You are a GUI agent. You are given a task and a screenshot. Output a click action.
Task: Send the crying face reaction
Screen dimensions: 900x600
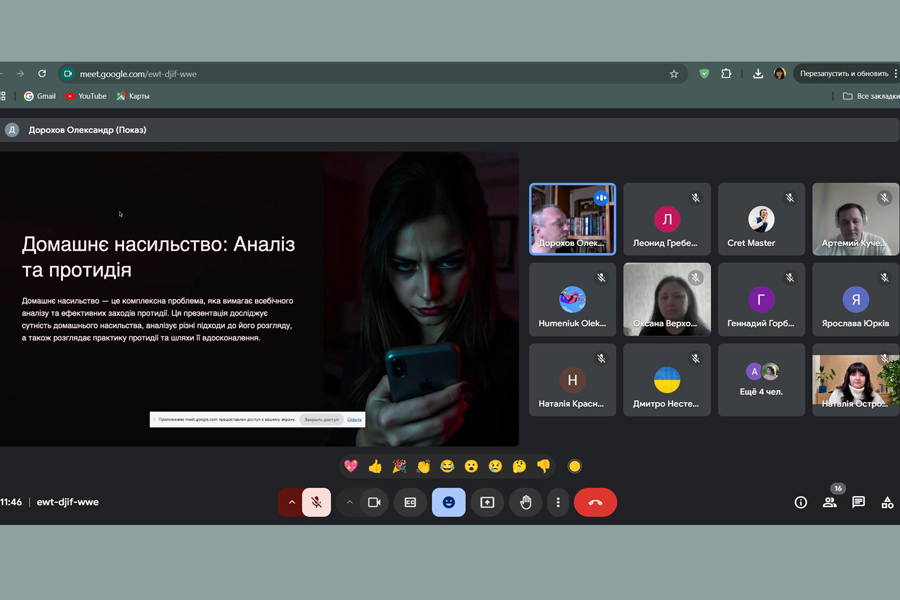pyautogui.click(x=495, y=466)
